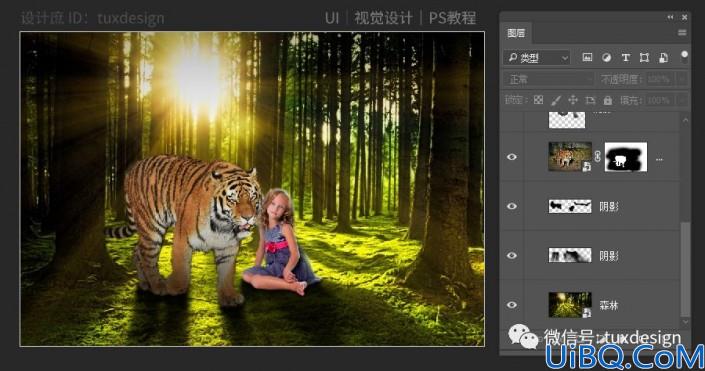Select the 森林 layer thumbnail
This screenshot has height=371, width=705.
(570, 305)
